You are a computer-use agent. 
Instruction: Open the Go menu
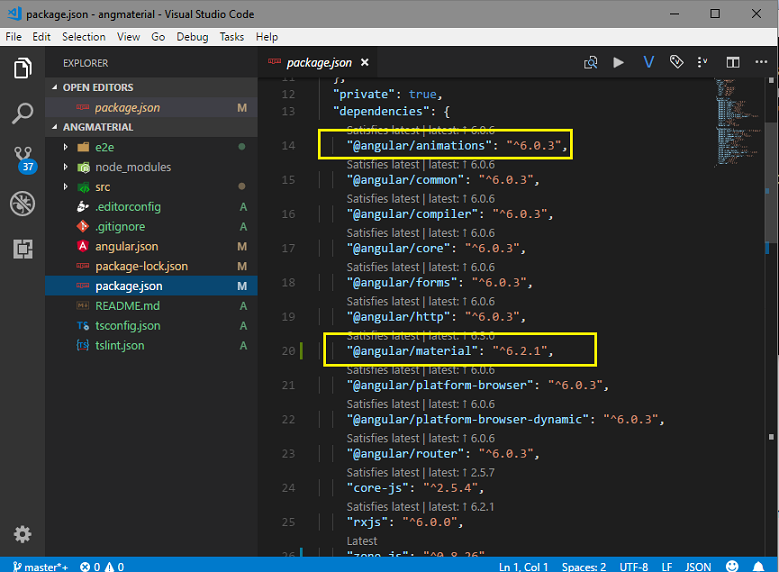(x=158, y=37)
